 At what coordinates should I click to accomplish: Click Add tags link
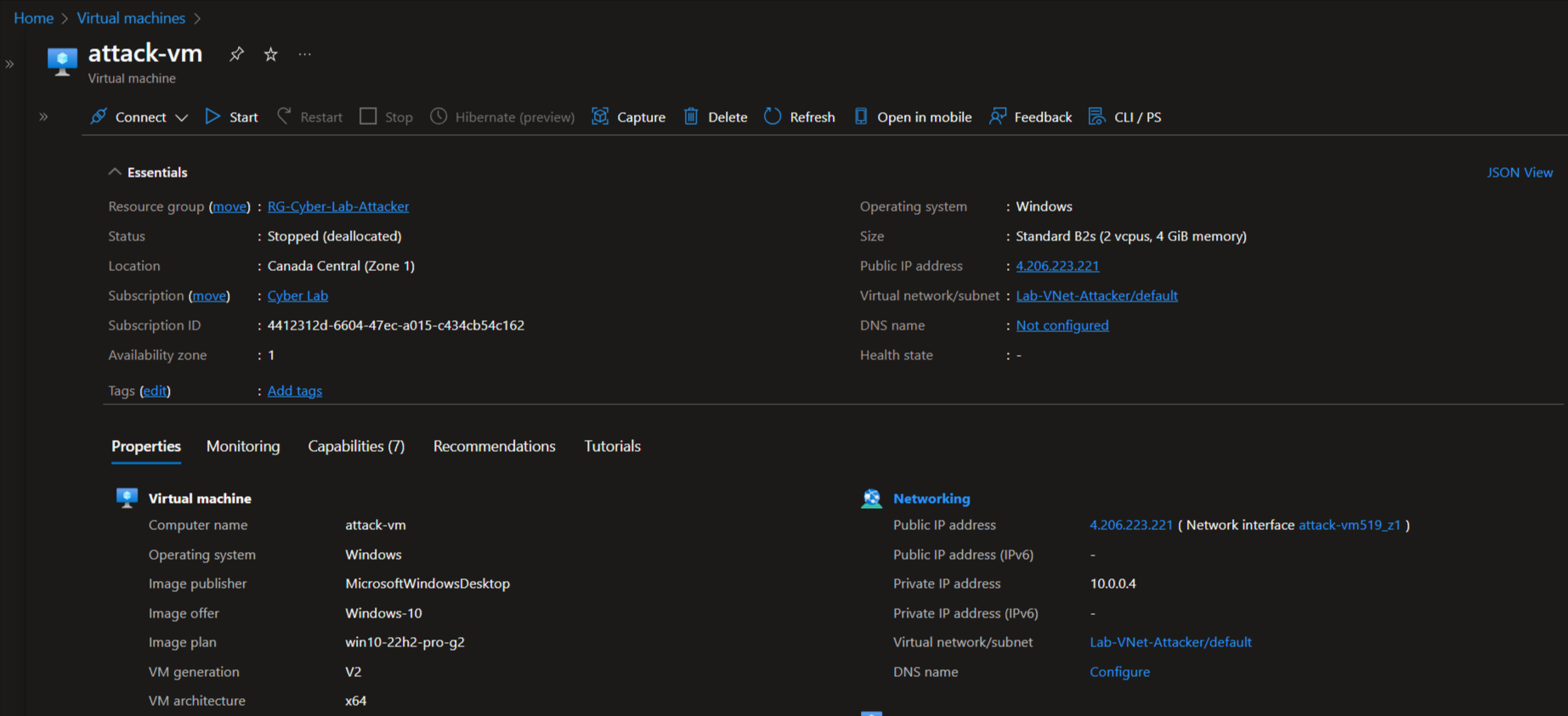(x=295, y=391)
